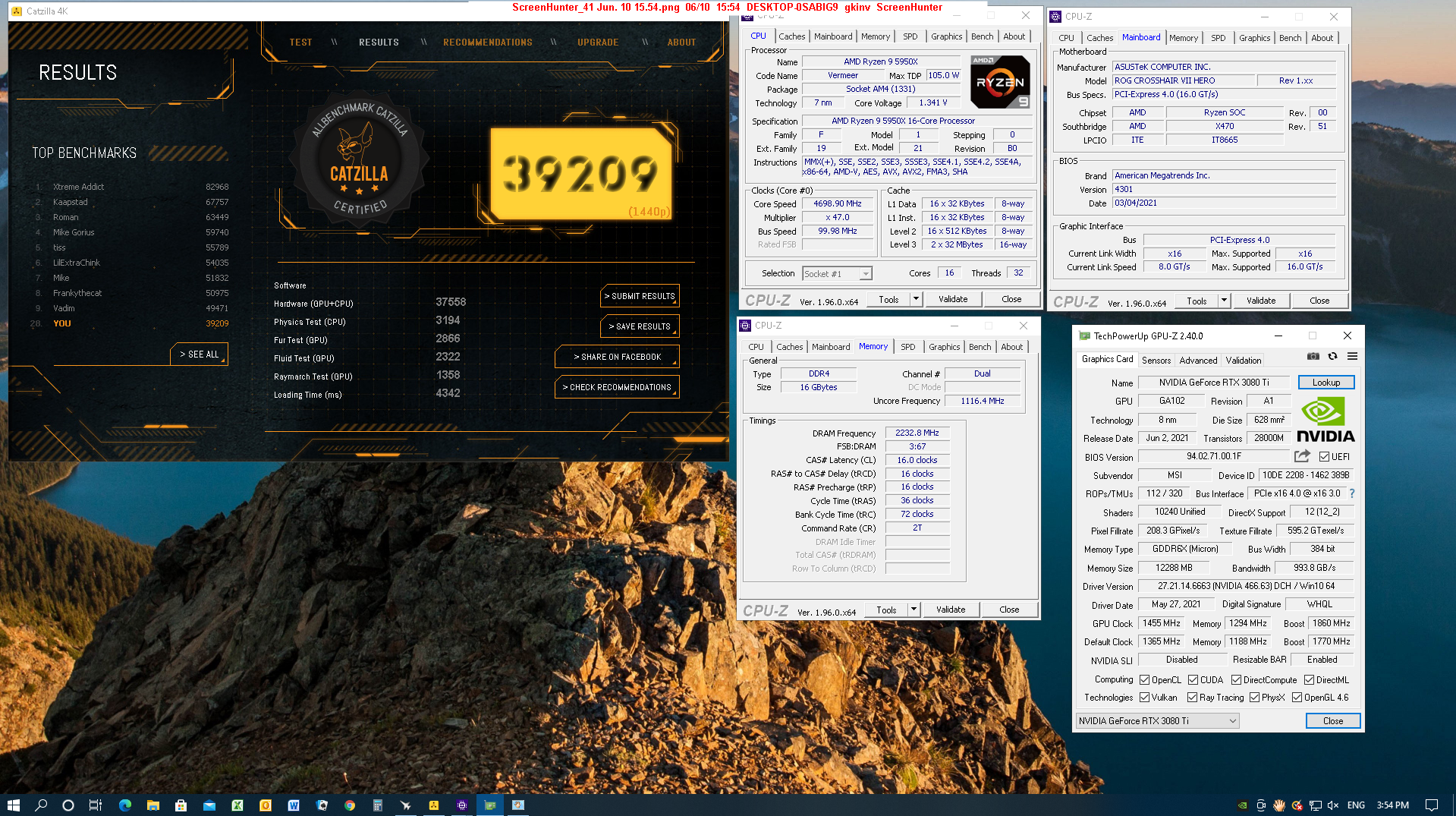Expand Tools dropdown arrow in Memory window

(x=914, y=610)
